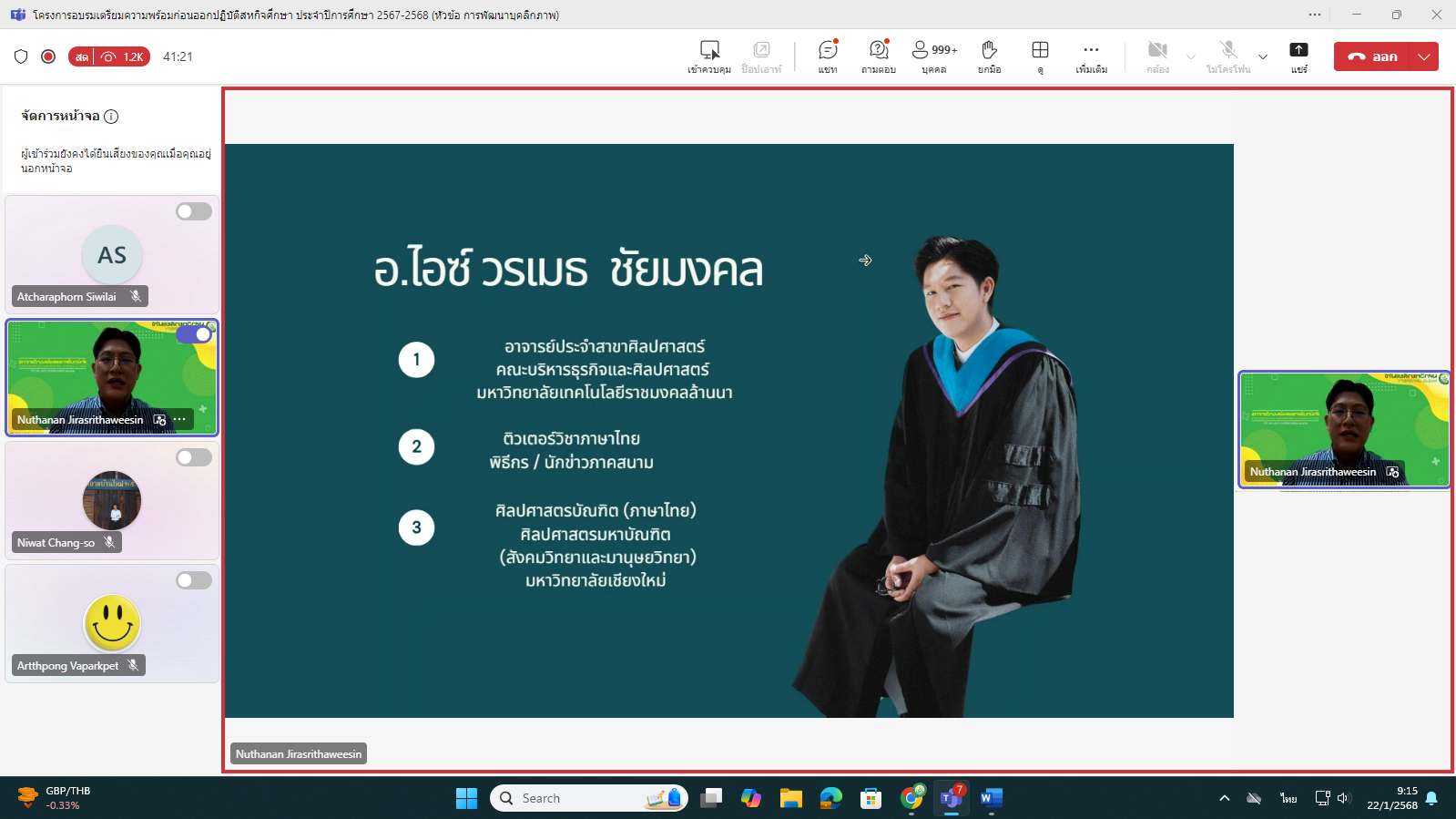Select Niwat Chang-so's avatar tile

tap(112, 500)
